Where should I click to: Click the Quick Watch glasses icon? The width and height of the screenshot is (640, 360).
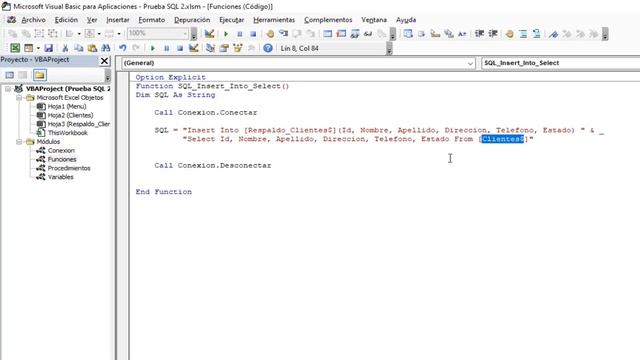368,34
